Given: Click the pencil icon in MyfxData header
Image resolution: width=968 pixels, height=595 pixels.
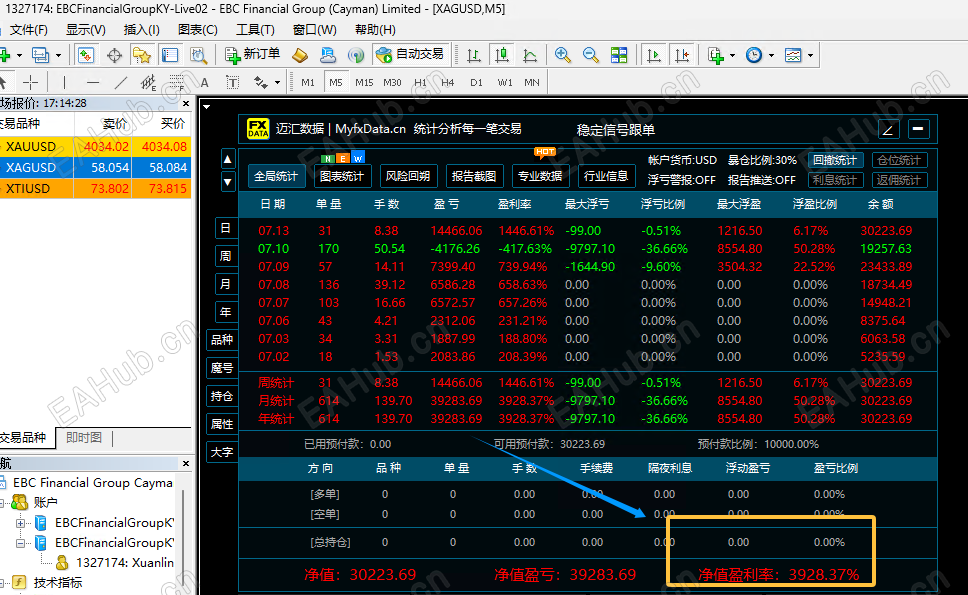Looking at the screenshot, I should click(888, 130).
